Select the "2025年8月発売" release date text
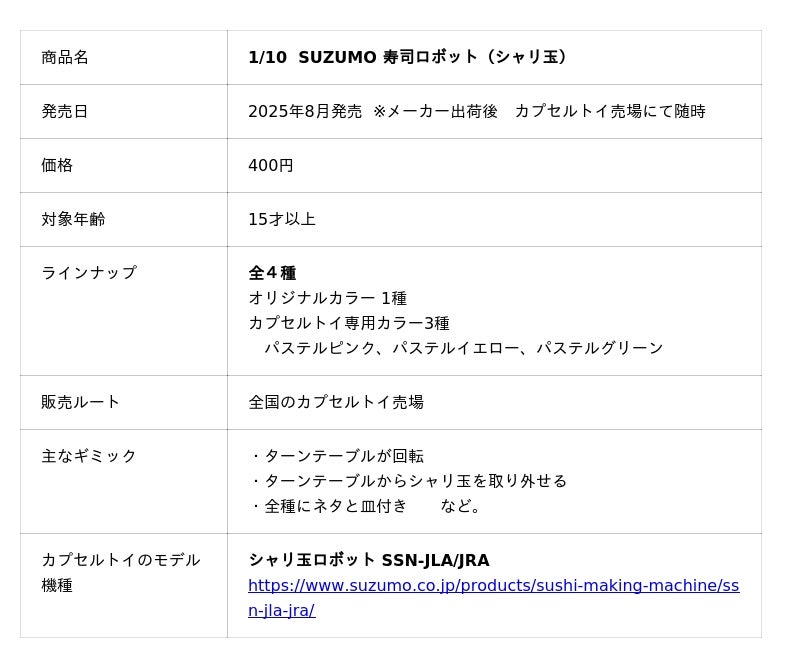 coord(305,112)
